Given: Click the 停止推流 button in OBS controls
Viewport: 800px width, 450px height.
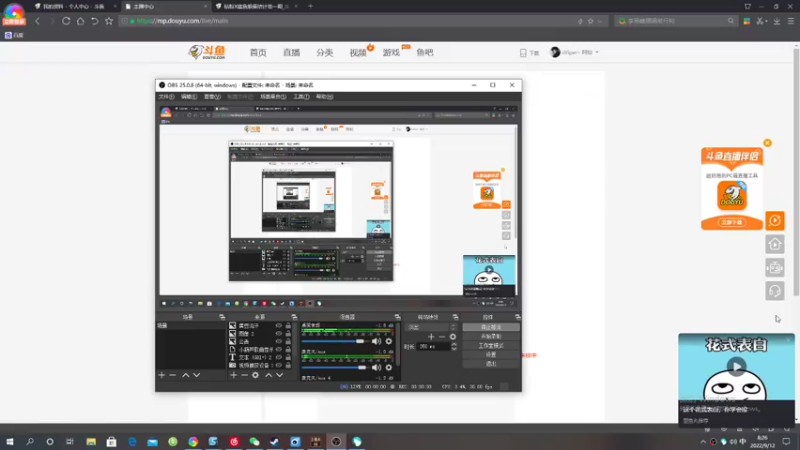Looking at the screenshot, I should click(491, 327).
